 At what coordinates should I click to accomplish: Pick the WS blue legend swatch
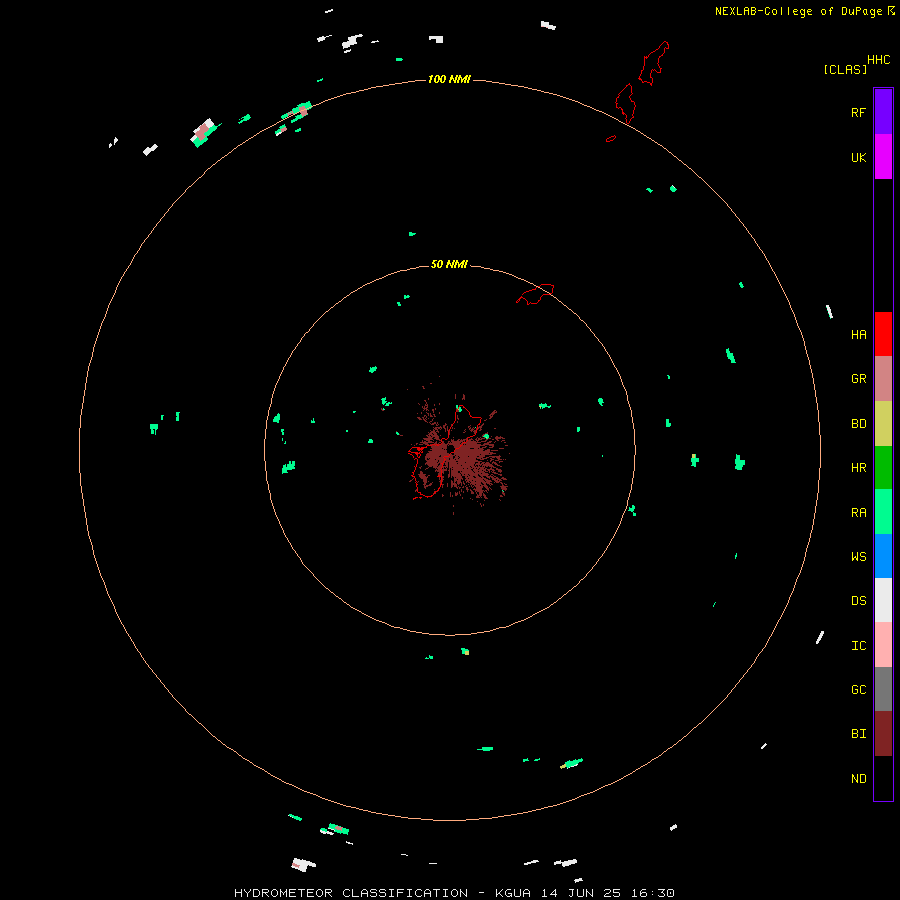click(883, 556)
